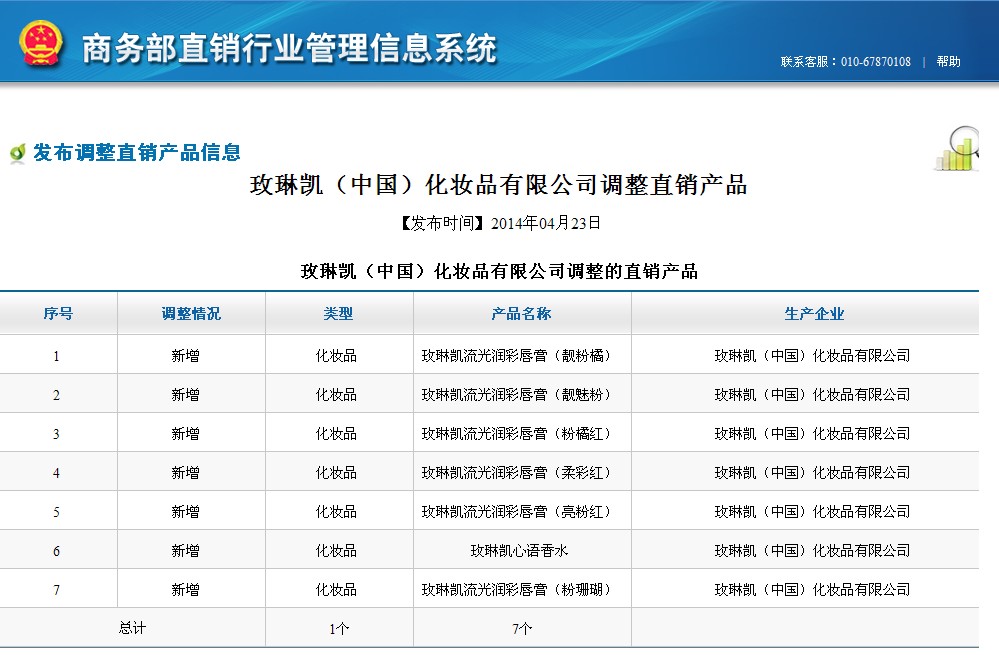Click the 产品名称 column header

pos(521,314)
